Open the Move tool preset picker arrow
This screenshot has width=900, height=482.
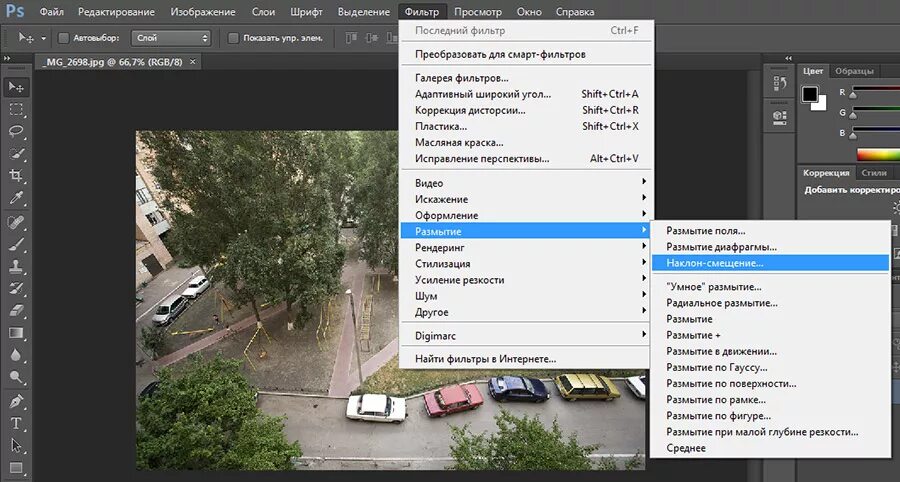(x=44, y=38)
